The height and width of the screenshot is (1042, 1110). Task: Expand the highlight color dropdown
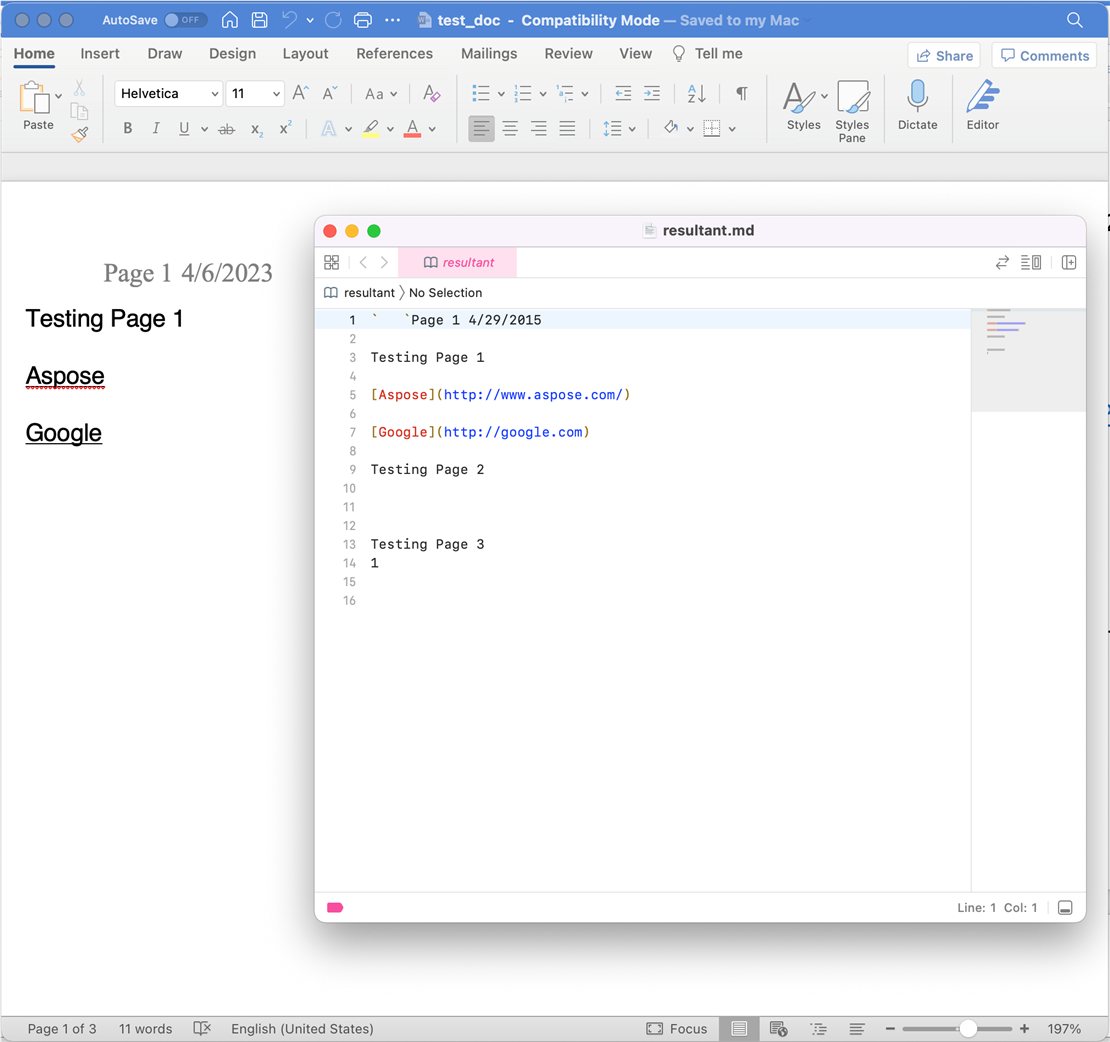pyautogui.click(x=389, y=128)
